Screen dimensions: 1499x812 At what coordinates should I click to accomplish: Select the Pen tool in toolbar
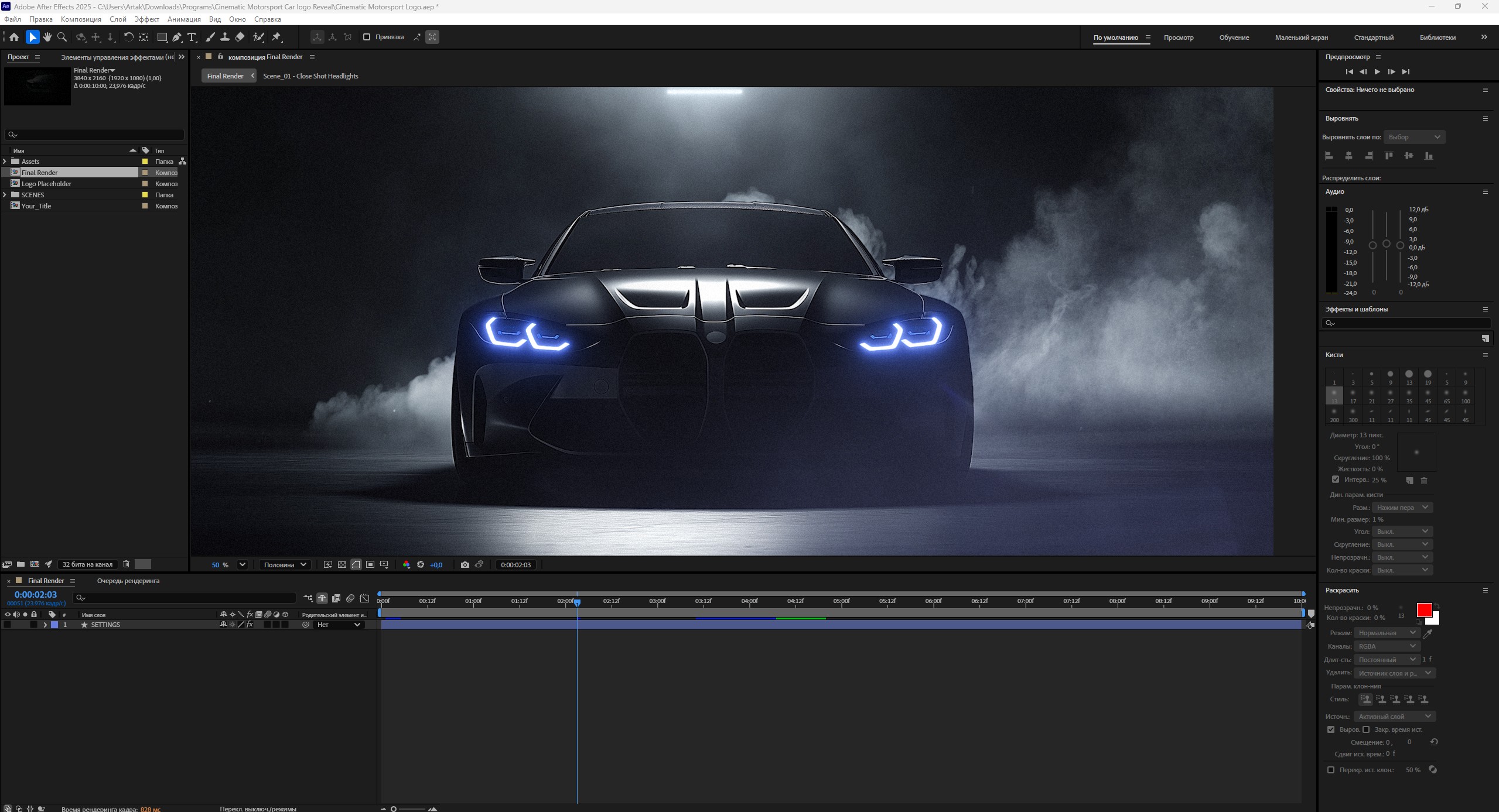pyautogui.click(x=177, y=37)
